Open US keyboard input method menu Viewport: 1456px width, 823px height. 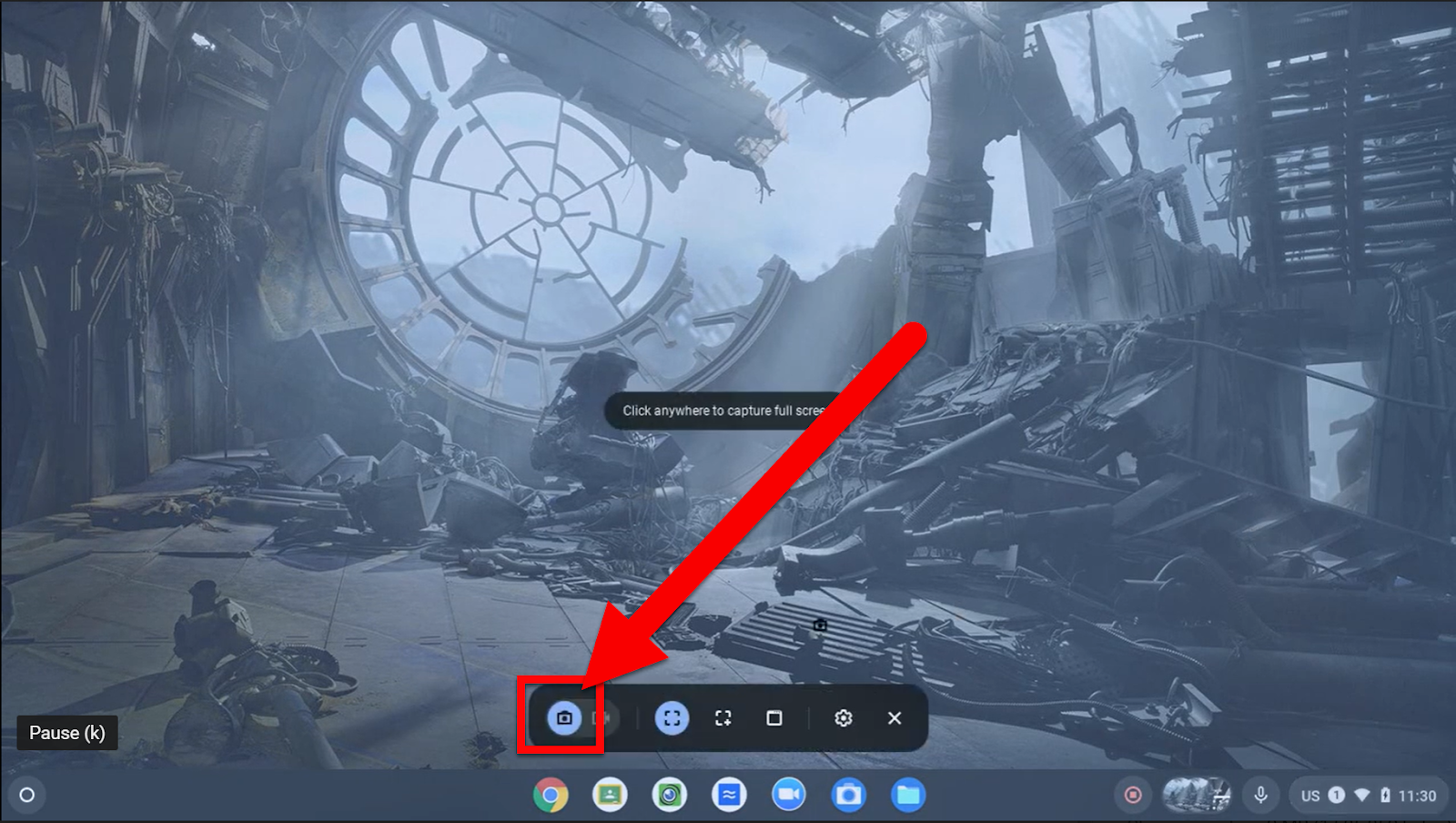click(x=1310, y=796)
